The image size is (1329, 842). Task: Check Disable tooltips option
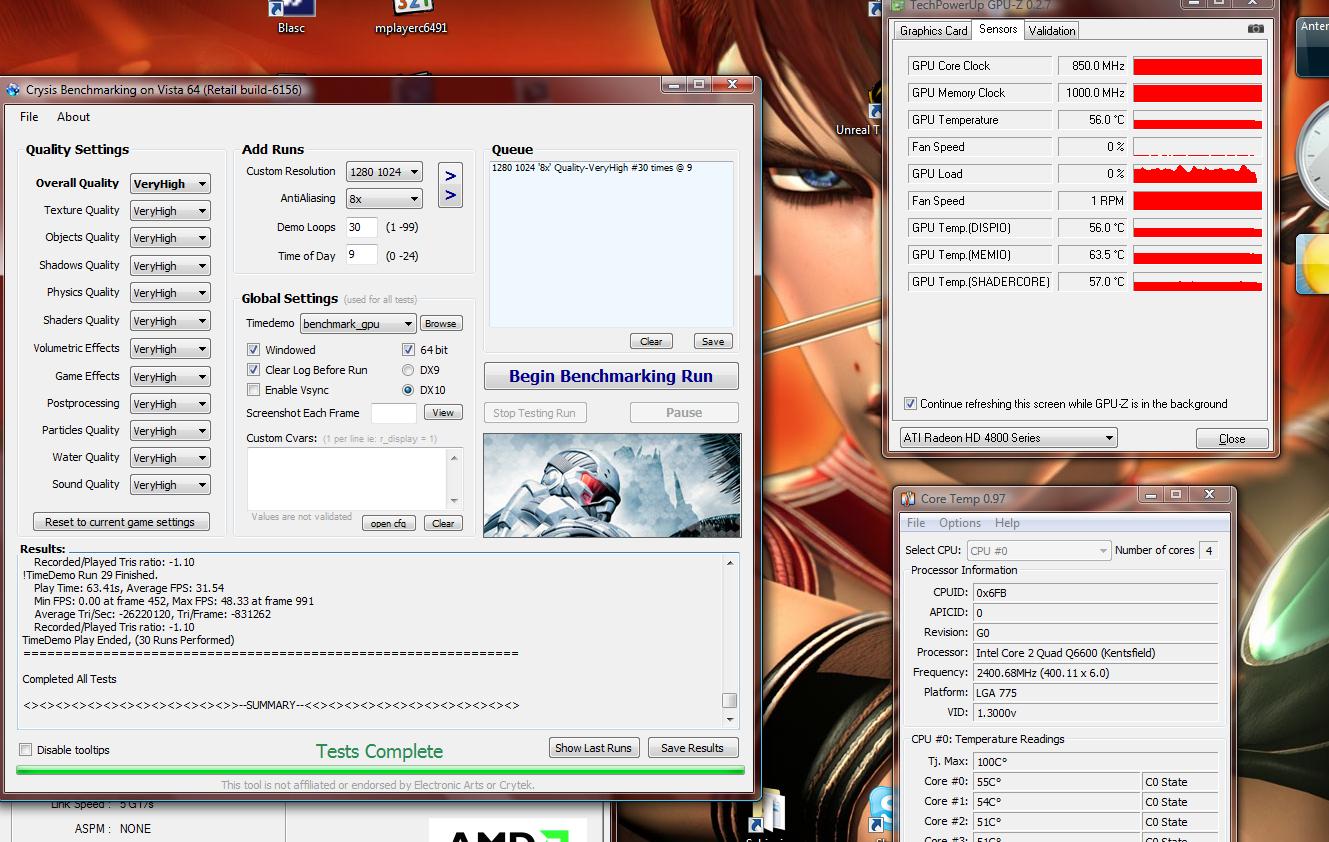coord(26,750)
